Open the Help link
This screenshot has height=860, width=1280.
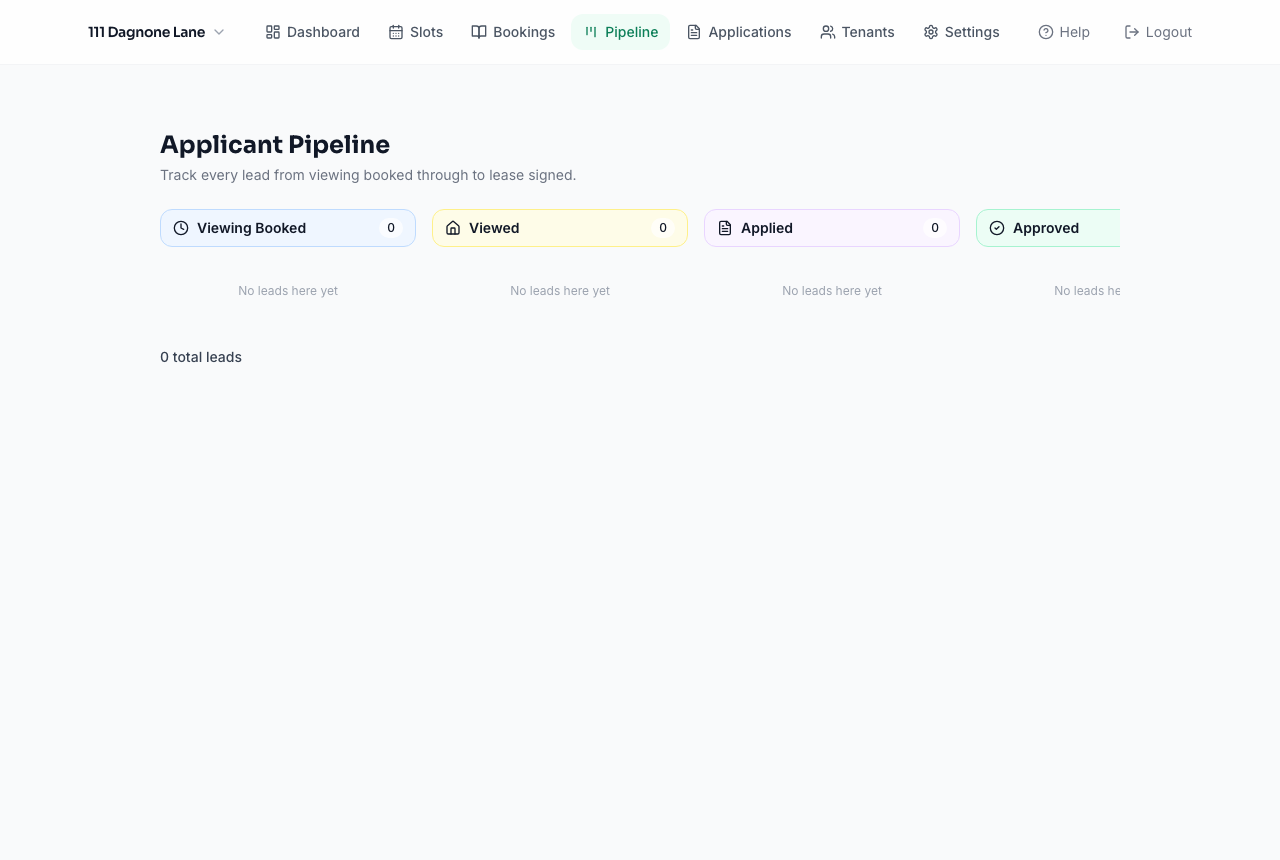point(1064,32)
